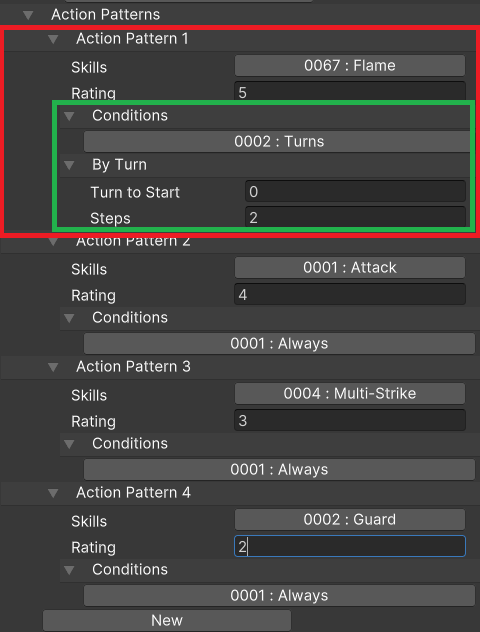
Task: Open the 0067 : Flame skill selector
Action: (350, 65)
